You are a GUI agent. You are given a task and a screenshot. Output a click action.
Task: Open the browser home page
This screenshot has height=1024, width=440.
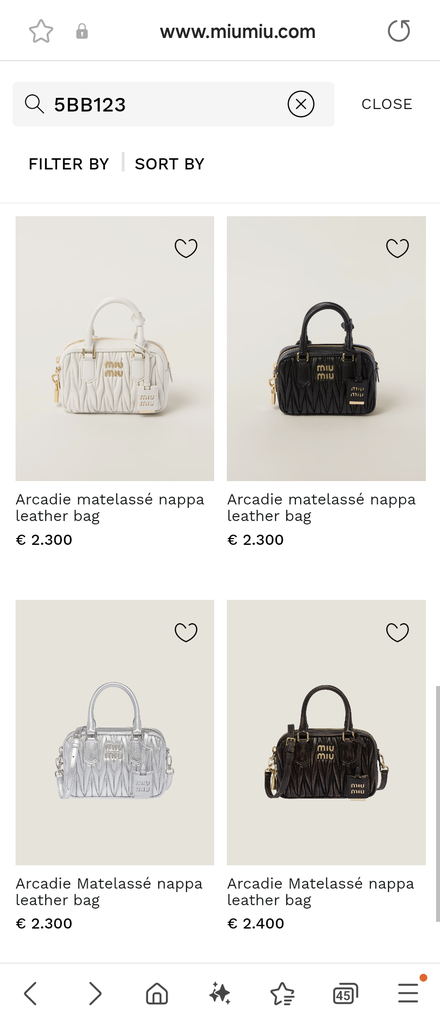tap(157, 994)
